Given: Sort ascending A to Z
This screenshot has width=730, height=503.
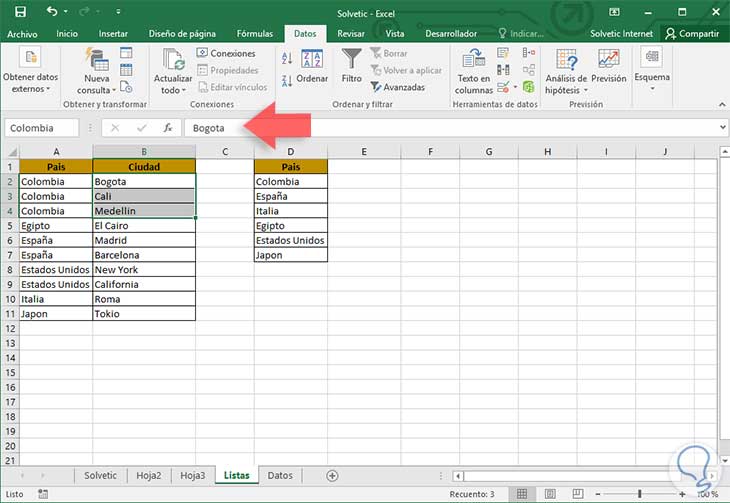Looking at the screenshot, I should [287, 58].
